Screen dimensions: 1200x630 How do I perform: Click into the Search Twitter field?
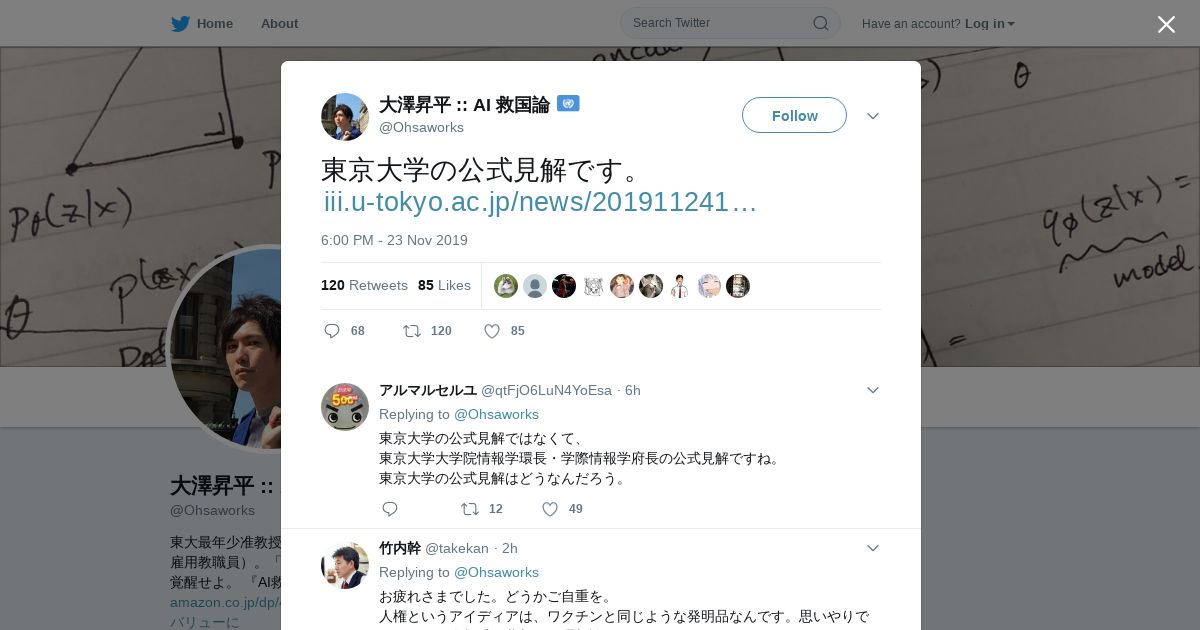click(x=720, y=23)
